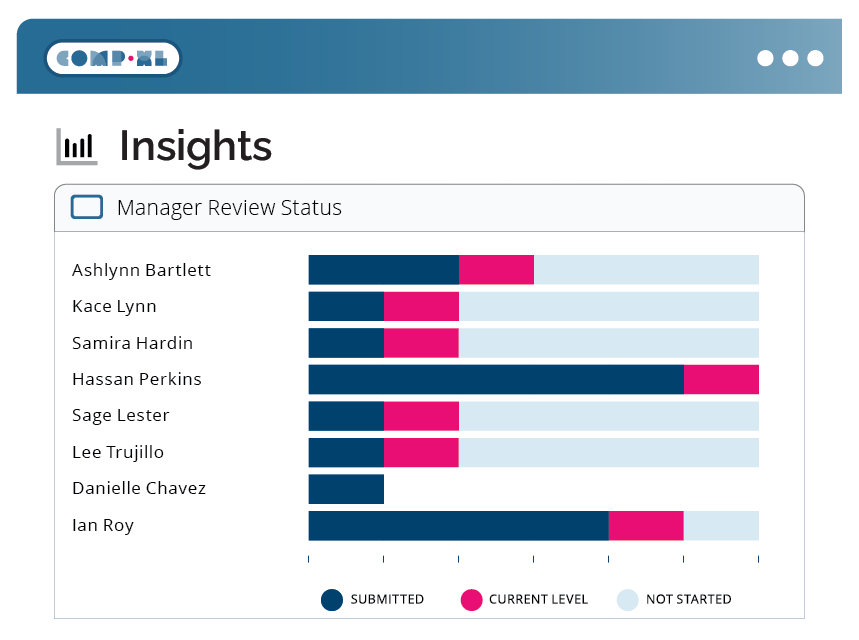Select Lee Trujillo row label
859x640 pixels.
118,453
